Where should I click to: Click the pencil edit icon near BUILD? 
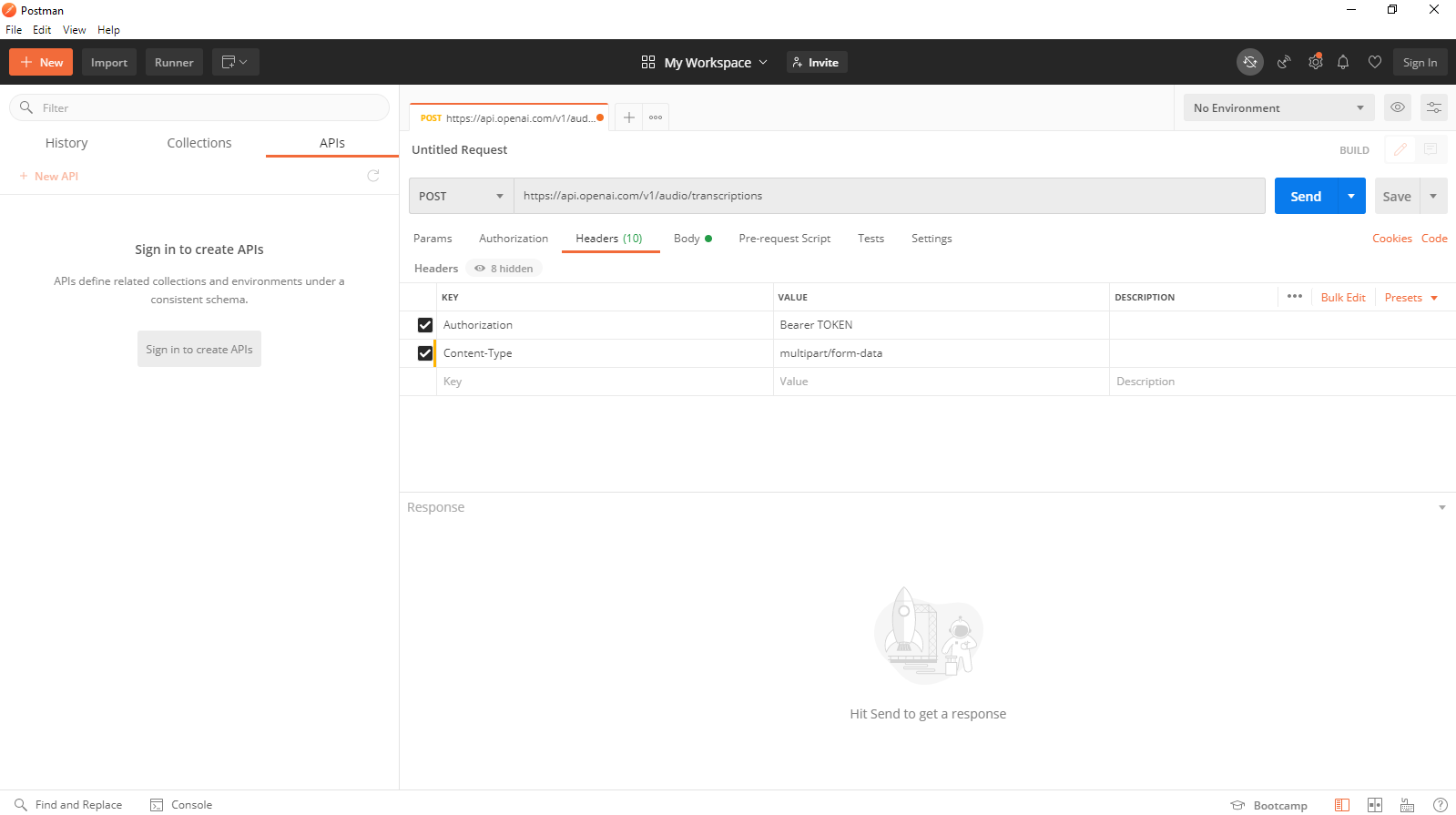click(1400, 149)
